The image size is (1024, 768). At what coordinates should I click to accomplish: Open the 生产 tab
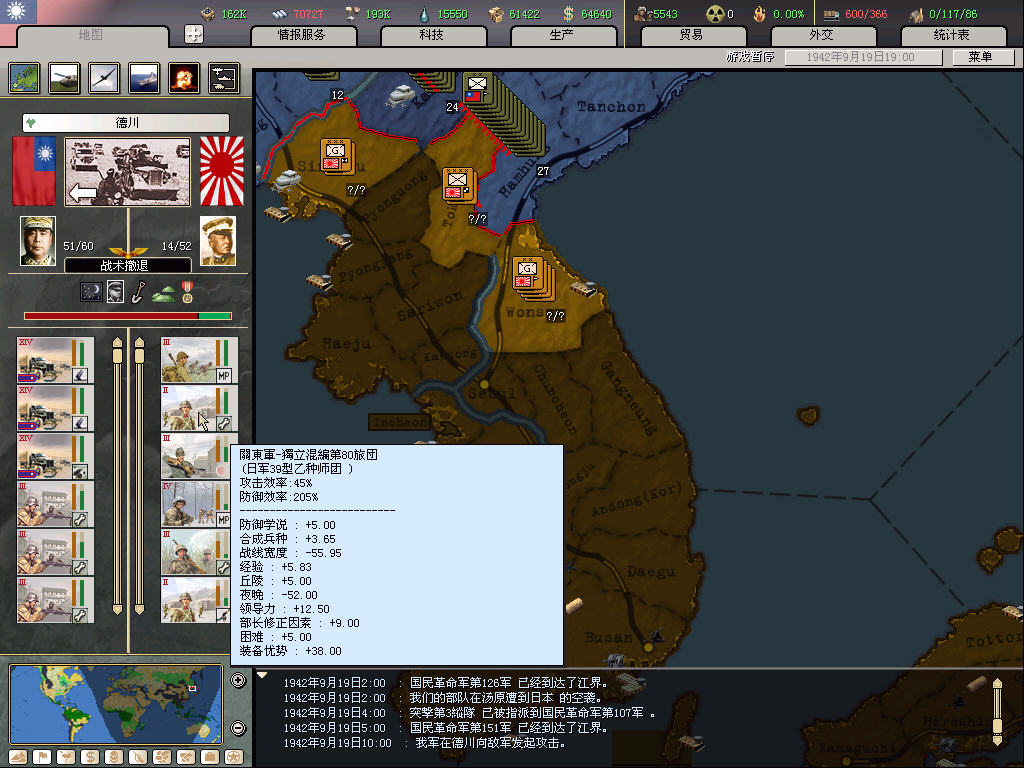(x=562, y=35)
